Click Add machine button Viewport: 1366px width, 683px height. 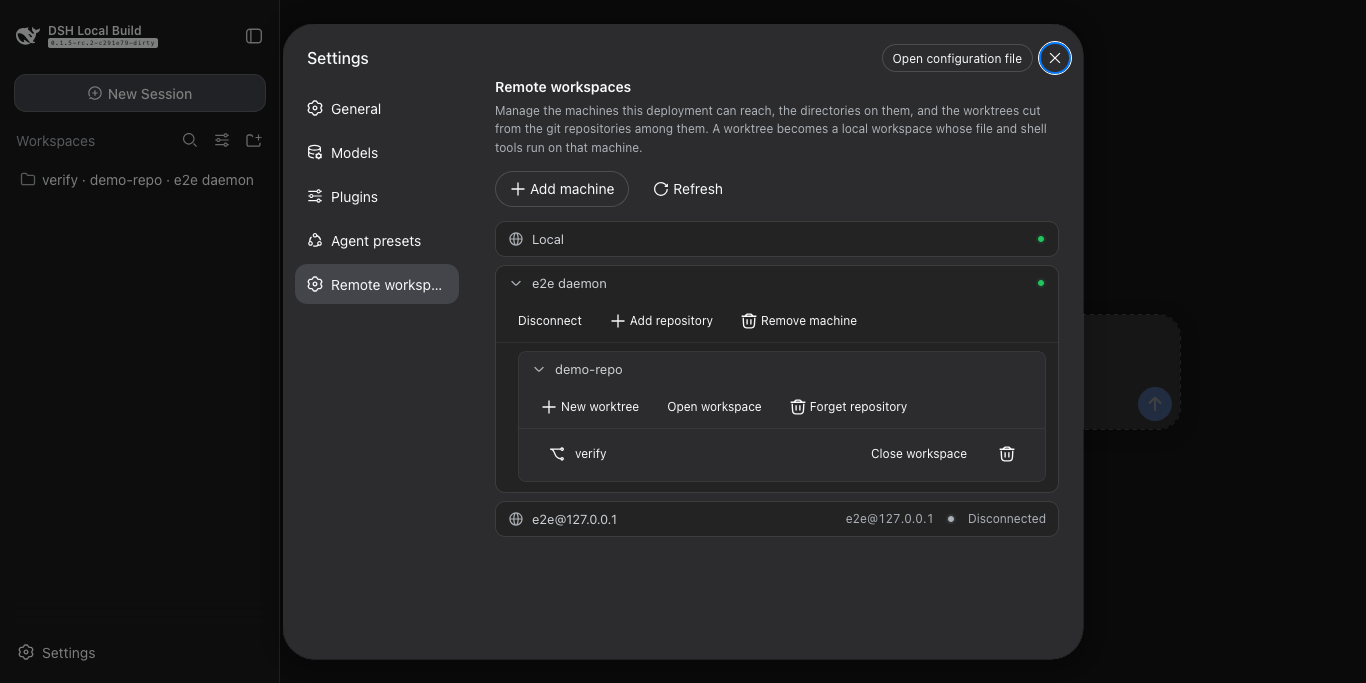[x=562, y=189]
